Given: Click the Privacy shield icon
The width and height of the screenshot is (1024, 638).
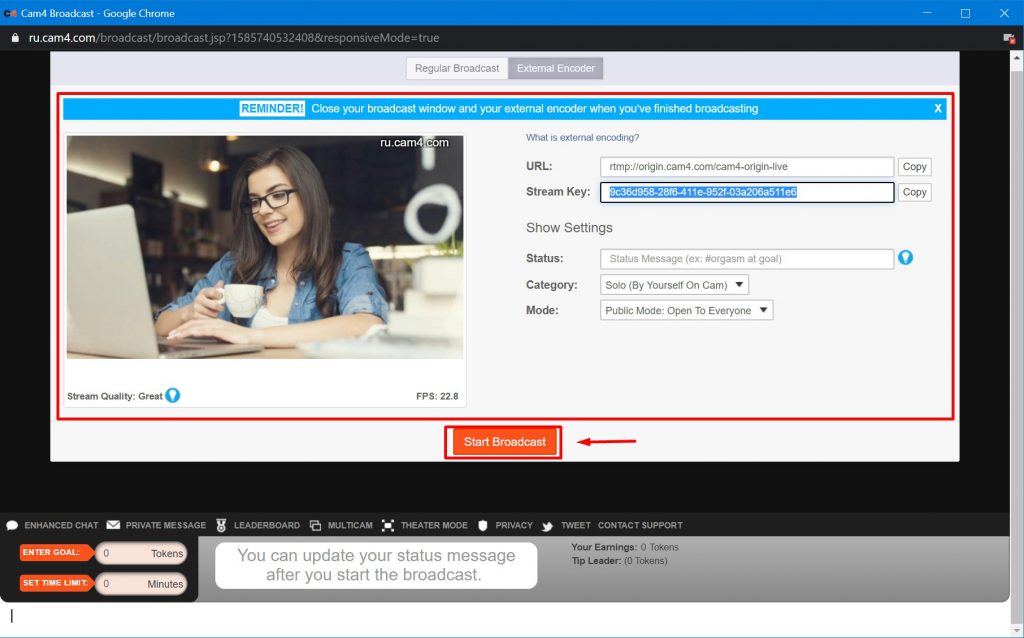Looking at the screenshot, I should click(x=482, y=525).
